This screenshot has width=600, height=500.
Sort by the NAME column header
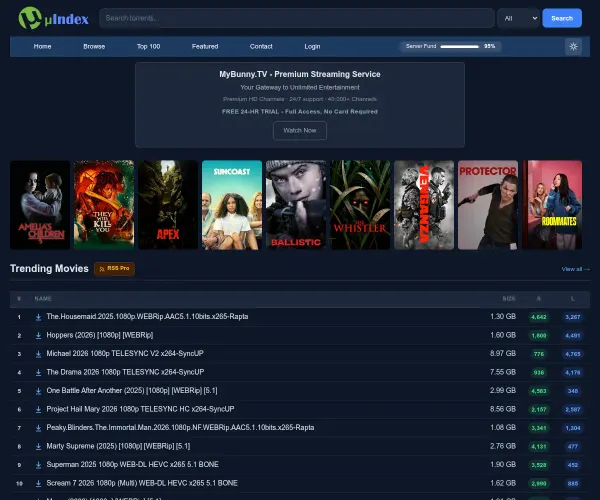coord(43,299)
